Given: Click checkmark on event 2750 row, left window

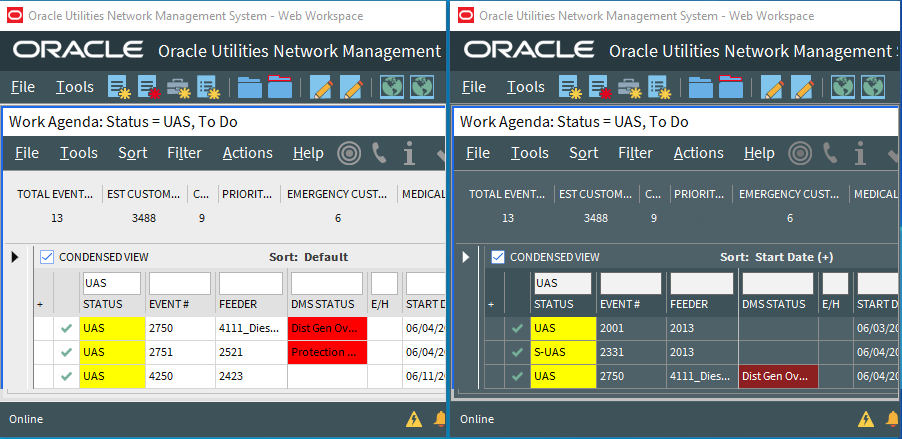Looking at the screenshot, I should point(67,329).
